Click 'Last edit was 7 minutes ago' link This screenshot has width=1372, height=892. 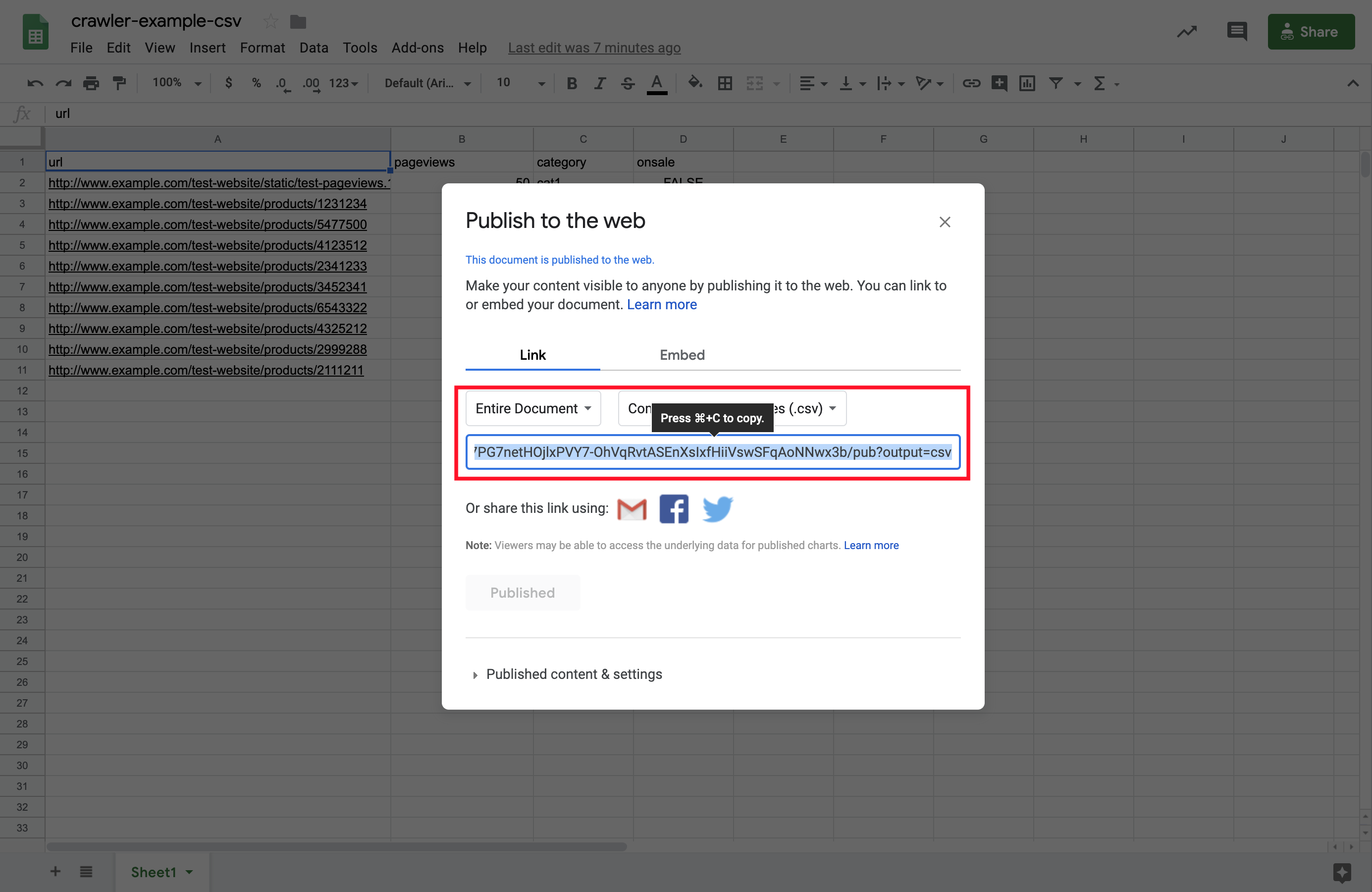click(594, 48)
